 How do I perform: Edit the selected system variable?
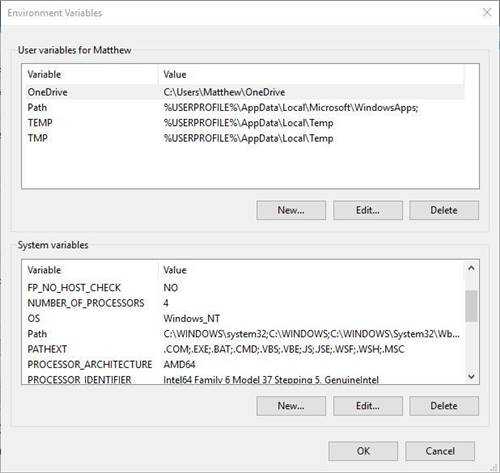pos(368,406)
